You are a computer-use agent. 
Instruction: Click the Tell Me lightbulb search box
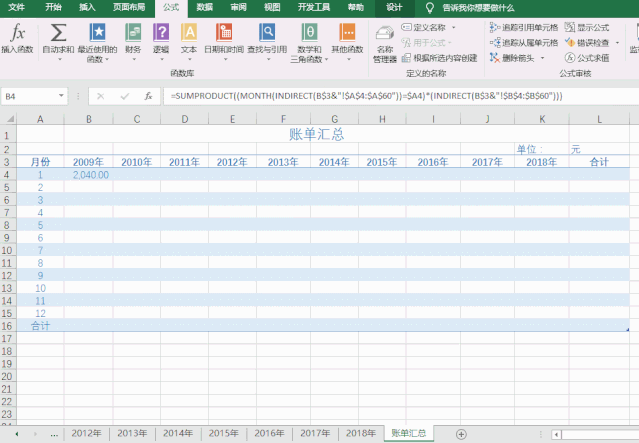pos(469,8)
